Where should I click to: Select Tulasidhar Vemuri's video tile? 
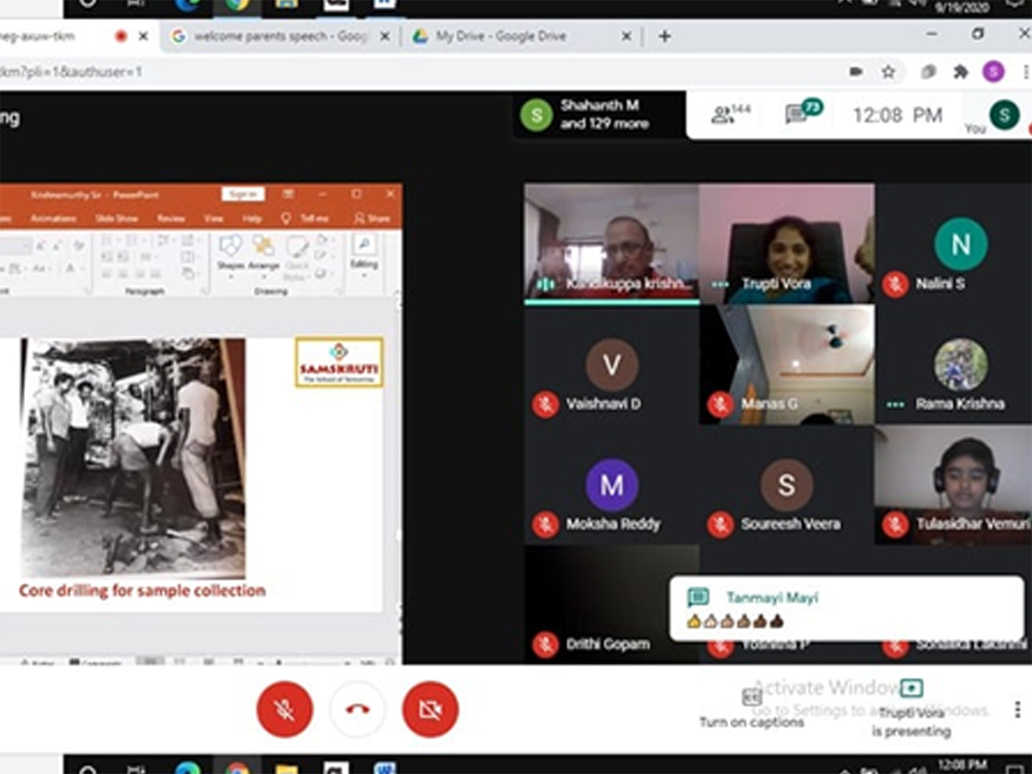tap(952, 484)
